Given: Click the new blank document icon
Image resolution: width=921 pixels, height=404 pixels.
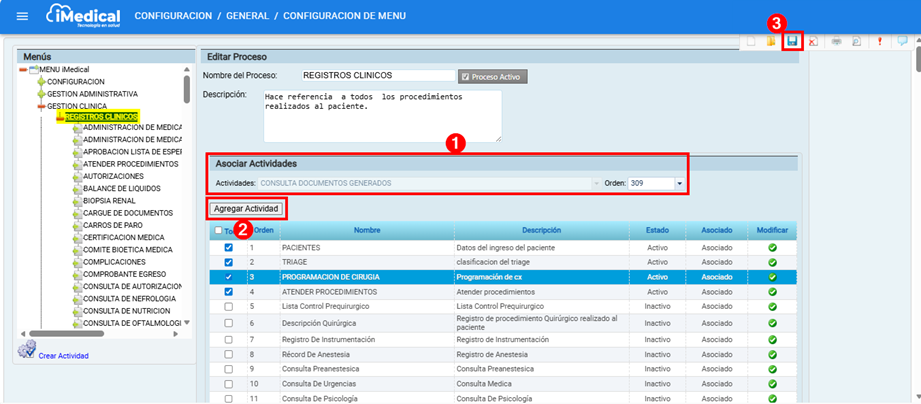Looking at the screenshot, I should tap(750, 41).
